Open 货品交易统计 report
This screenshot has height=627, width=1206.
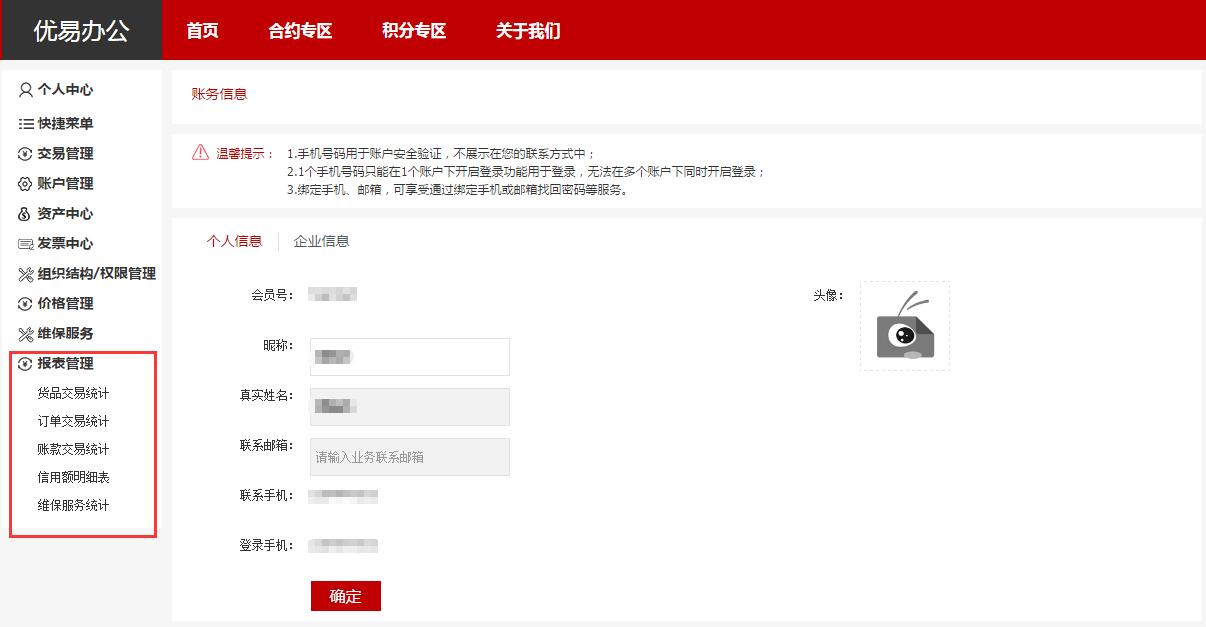[73, 393]
